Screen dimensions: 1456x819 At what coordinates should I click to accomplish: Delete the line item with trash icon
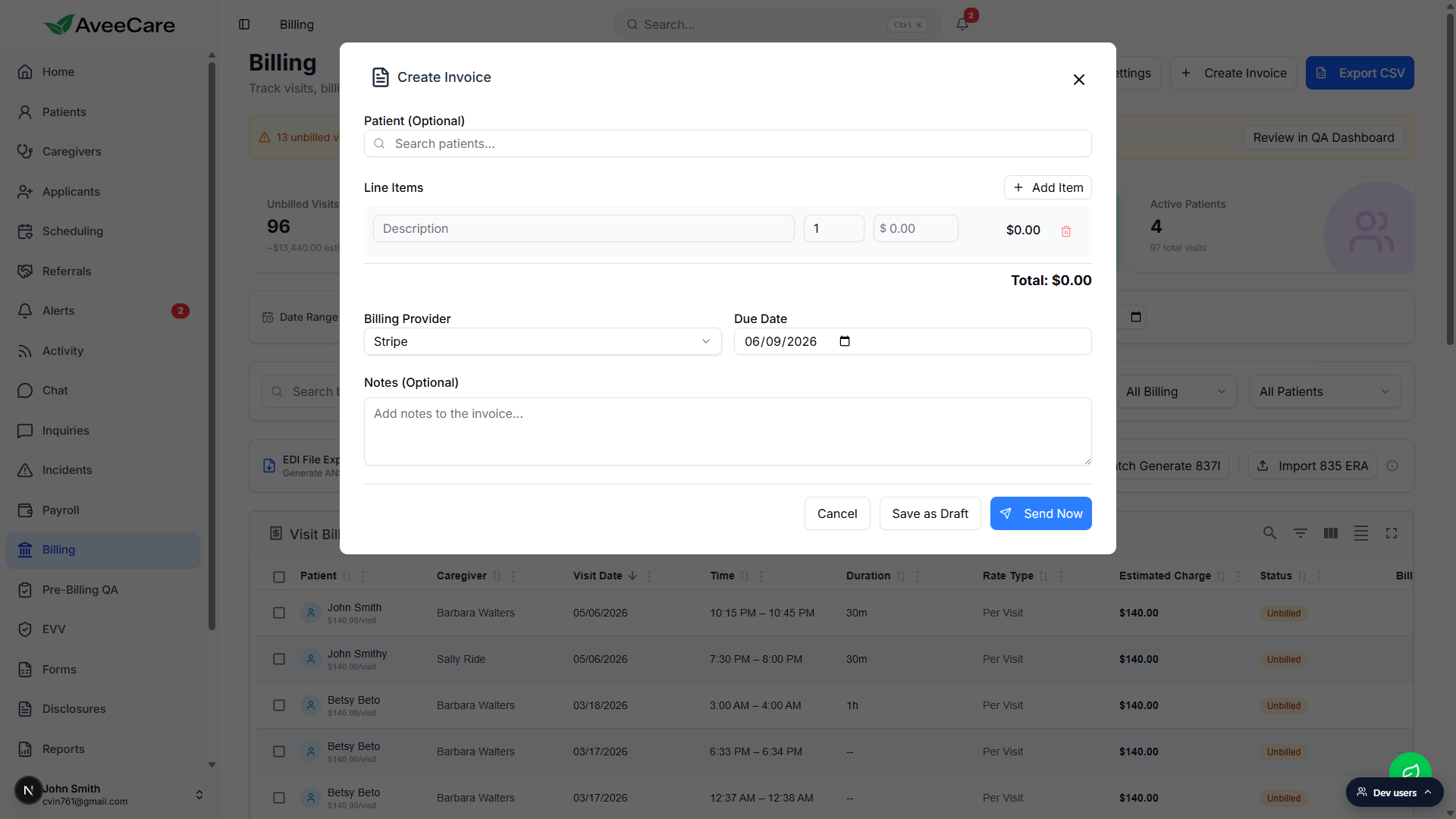1065,231
